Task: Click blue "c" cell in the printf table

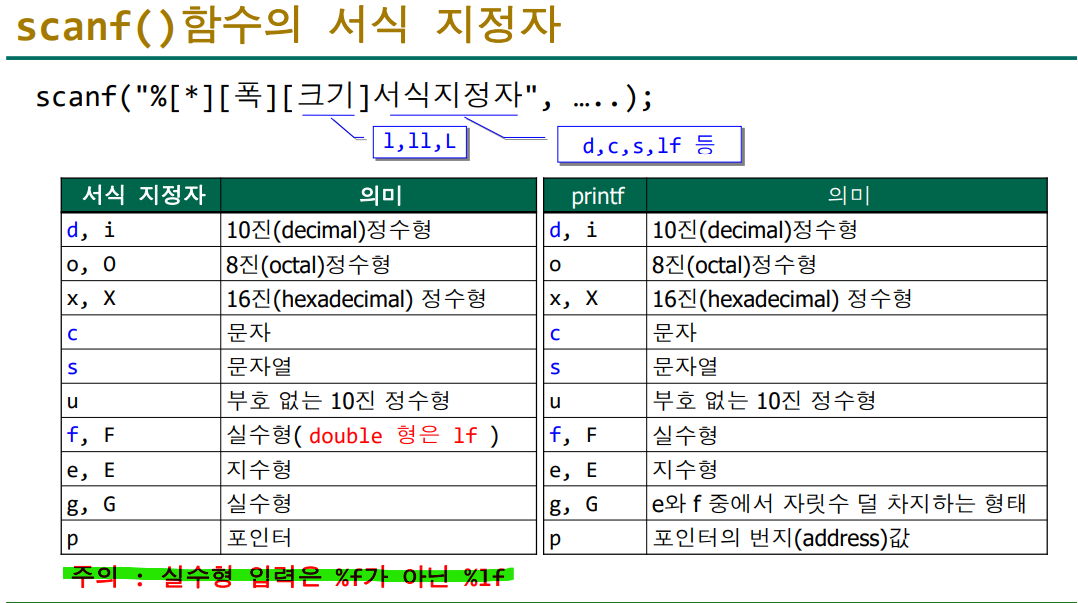Action: point(595,333)
